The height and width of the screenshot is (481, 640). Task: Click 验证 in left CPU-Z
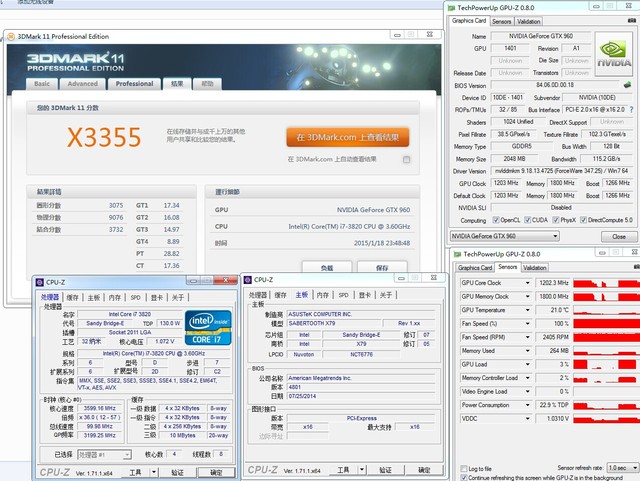(x=177, y=472)
